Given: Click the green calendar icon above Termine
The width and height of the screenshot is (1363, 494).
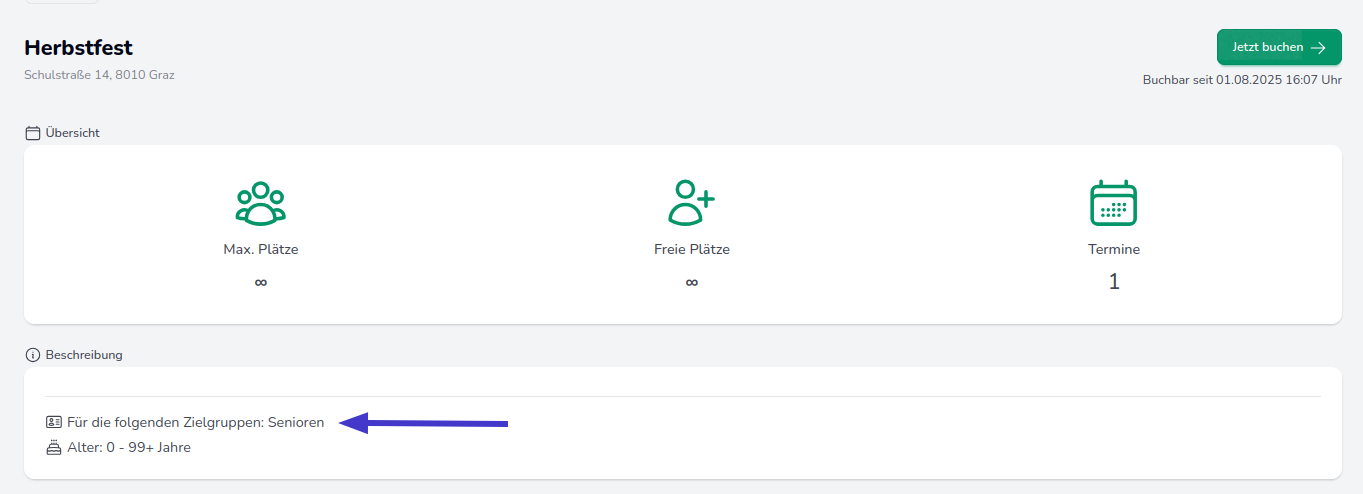Looking at the screenshot, I should pos(1113,203).
